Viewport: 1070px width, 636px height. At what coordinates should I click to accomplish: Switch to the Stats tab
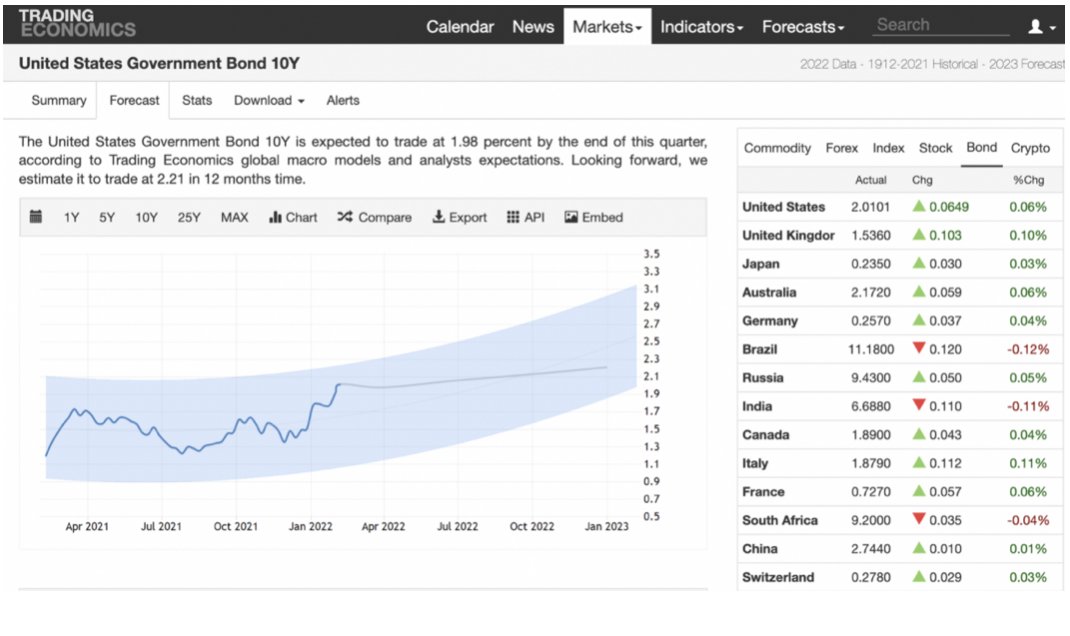point(197,100)
